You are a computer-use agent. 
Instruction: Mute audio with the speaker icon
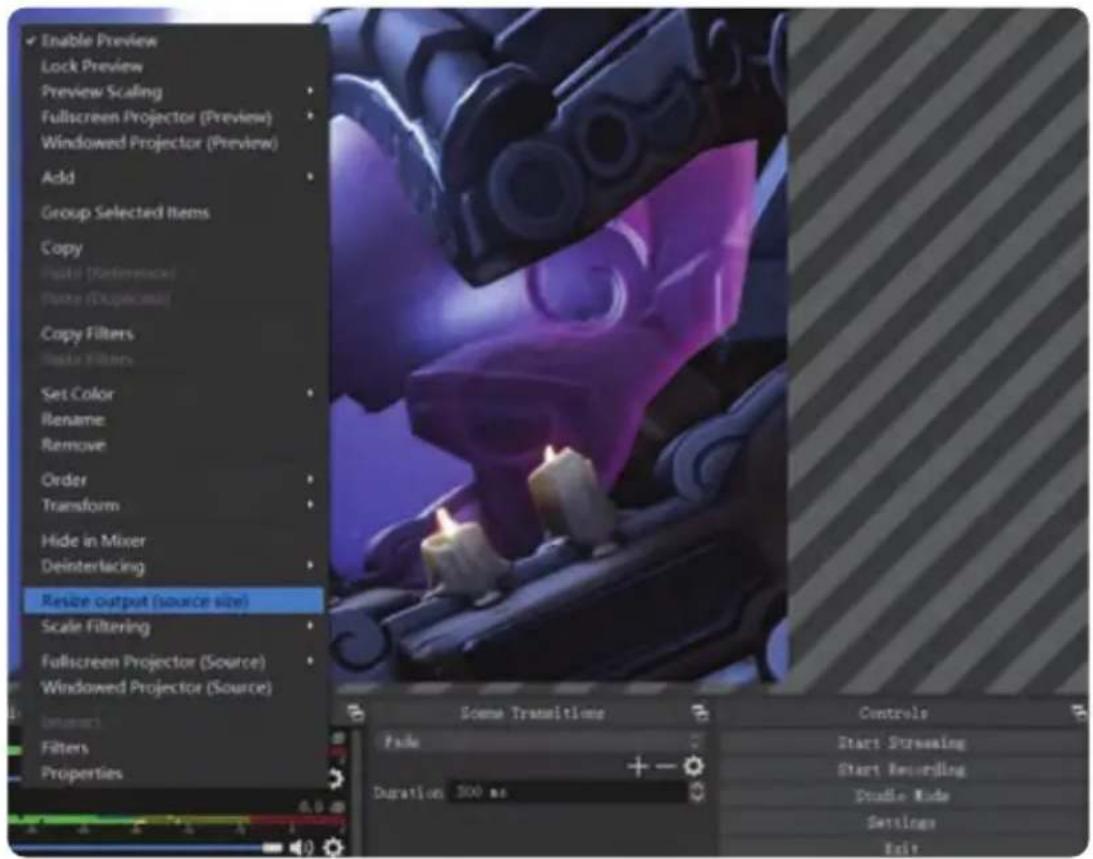[x=301, y=847]
